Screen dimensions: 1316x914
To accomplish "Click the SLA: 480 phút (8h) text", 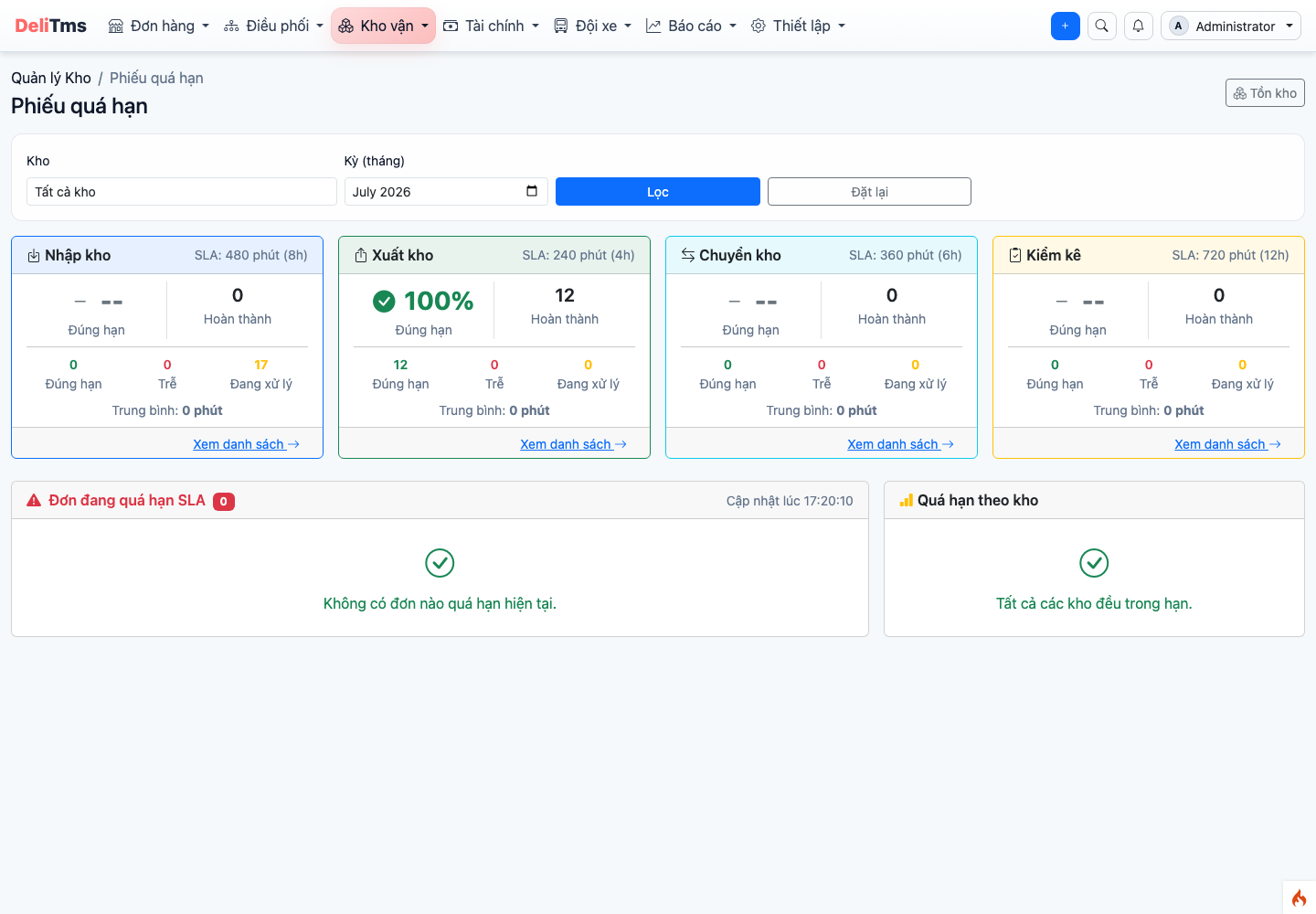I will pos(251,255).
